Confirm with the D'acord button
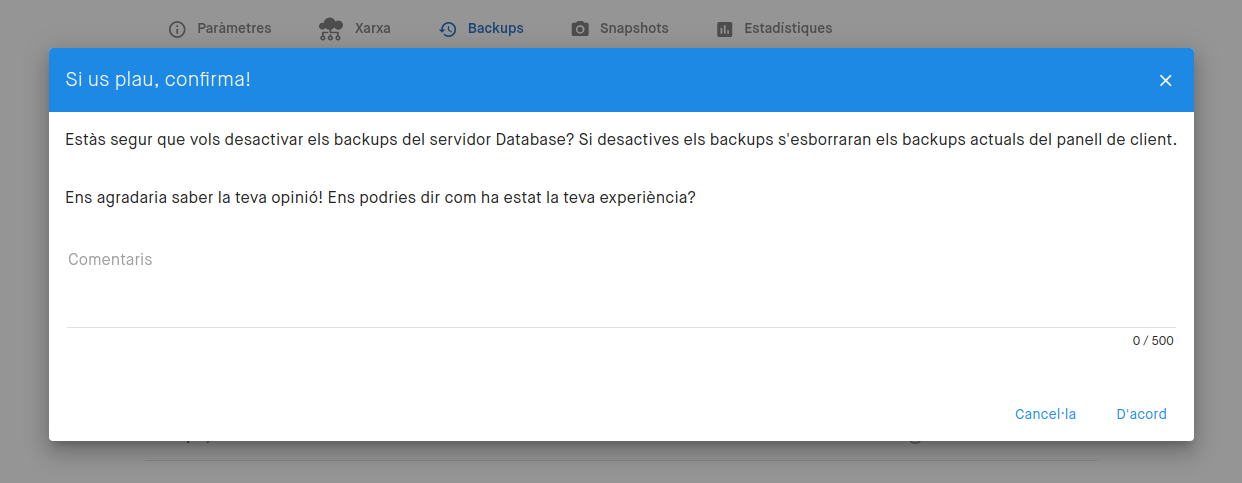 (x=1141, y=414)
